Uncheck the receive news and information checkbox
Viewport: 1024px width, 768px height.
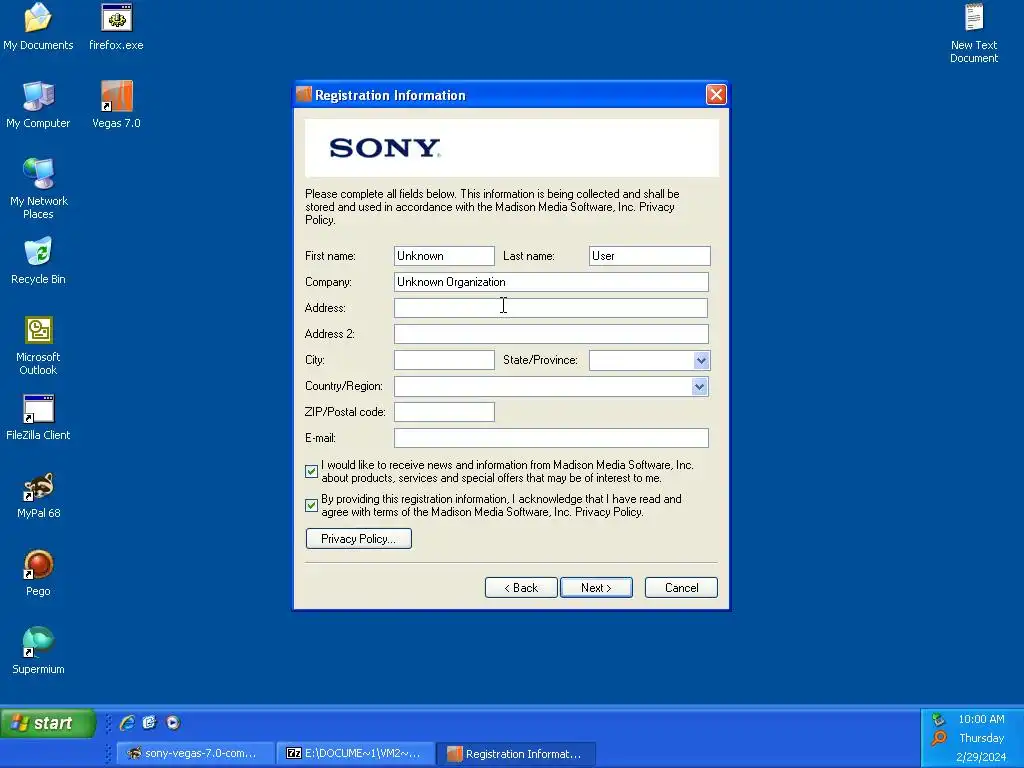312,472
